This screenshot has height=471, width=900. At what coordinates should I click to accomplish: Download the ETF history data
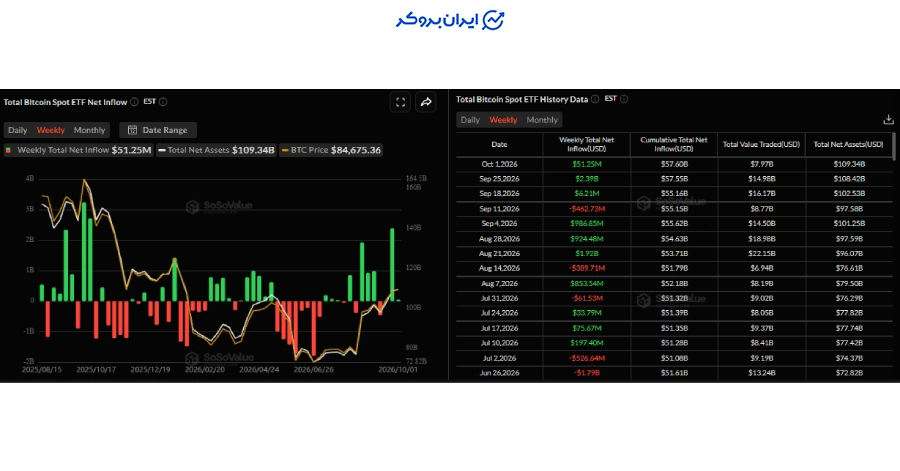click(x=888, y=119)
